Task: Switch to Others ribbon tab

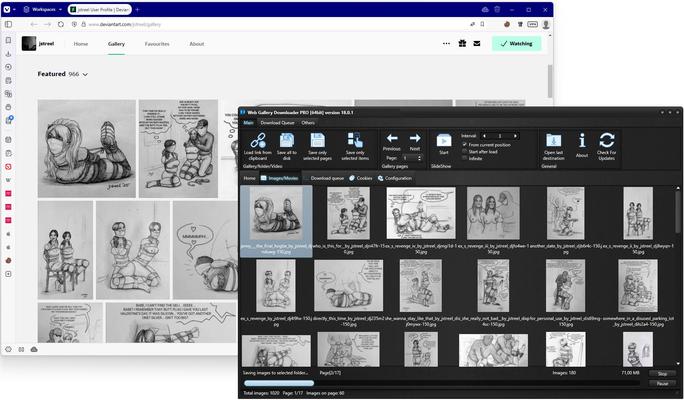Action: 308,123
